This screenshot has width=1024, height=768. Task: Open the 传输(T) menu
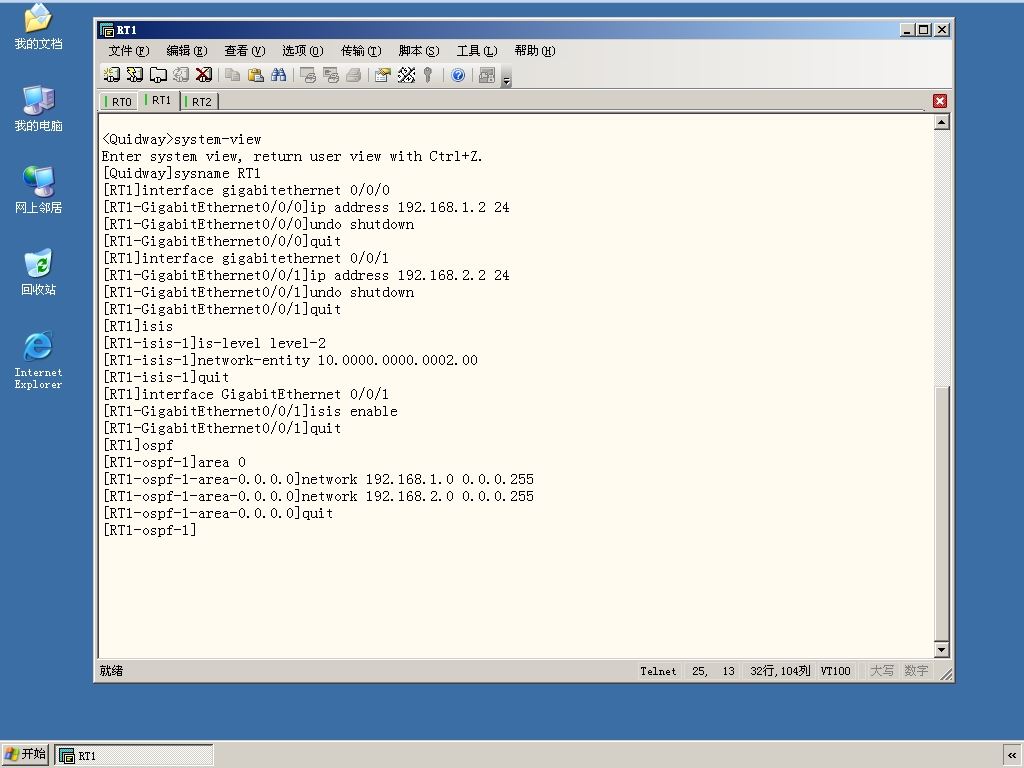click(360, 51)
